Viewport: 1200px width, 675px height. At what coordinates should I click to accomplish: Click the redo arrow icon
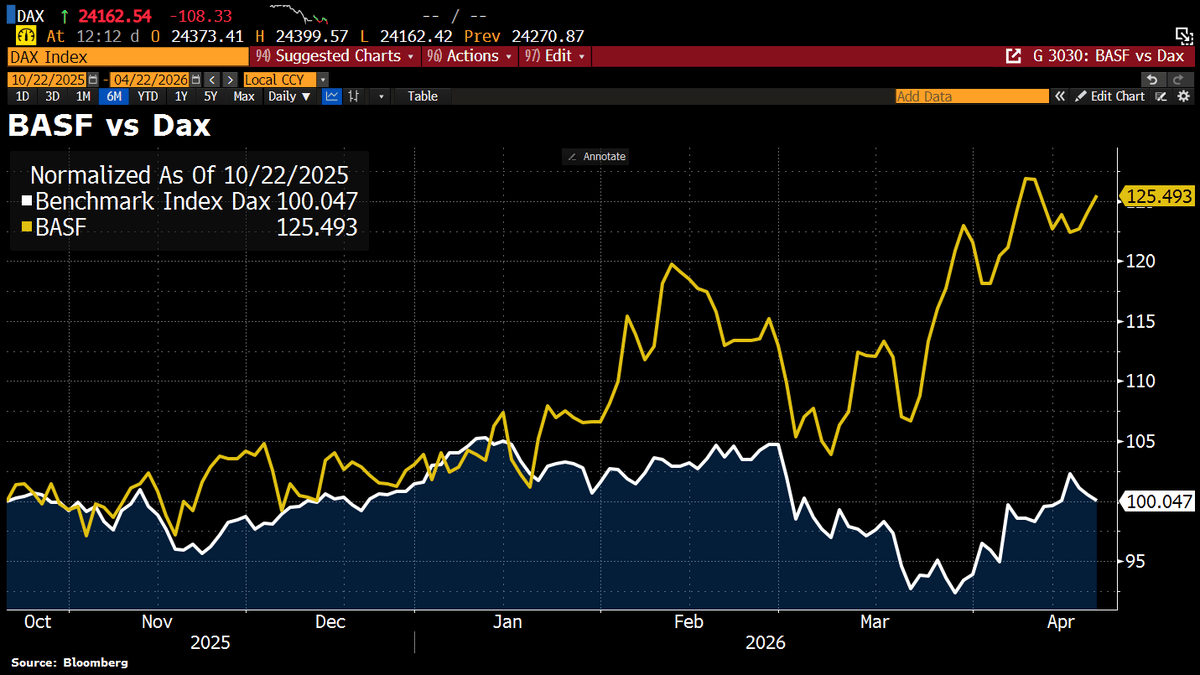click(x=1179, y=79)
